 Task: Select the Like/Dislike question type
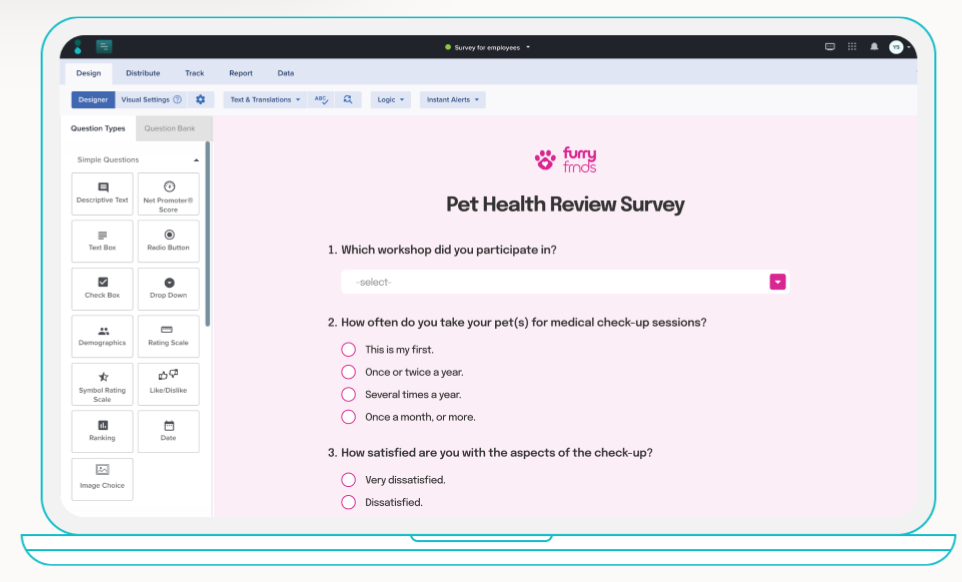click(x=168, y=384)
